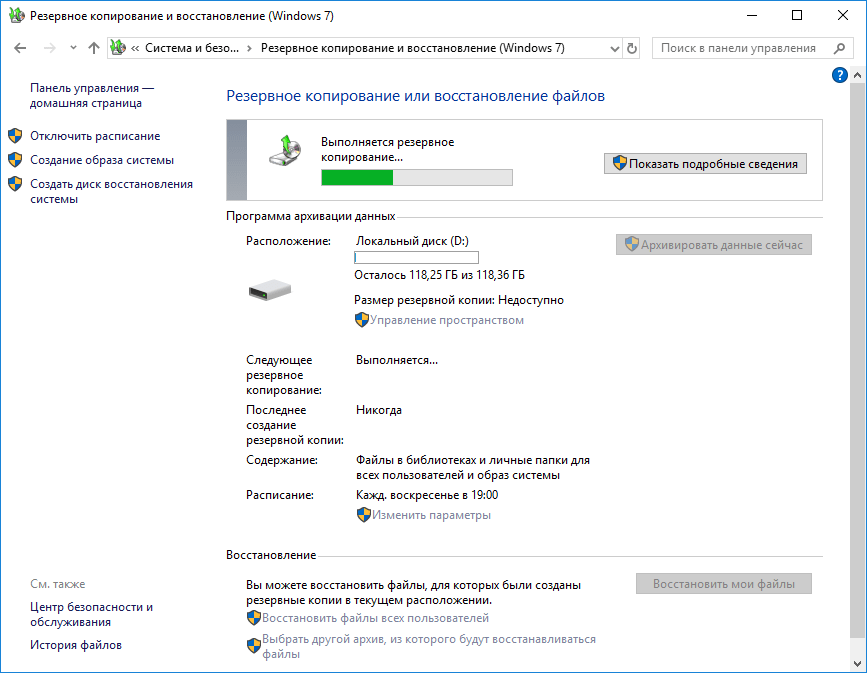The height and width of the screenshot is (673, 867).
Task: Open «Центр безопасности и обслуживания»
Action: click(91, 614)
